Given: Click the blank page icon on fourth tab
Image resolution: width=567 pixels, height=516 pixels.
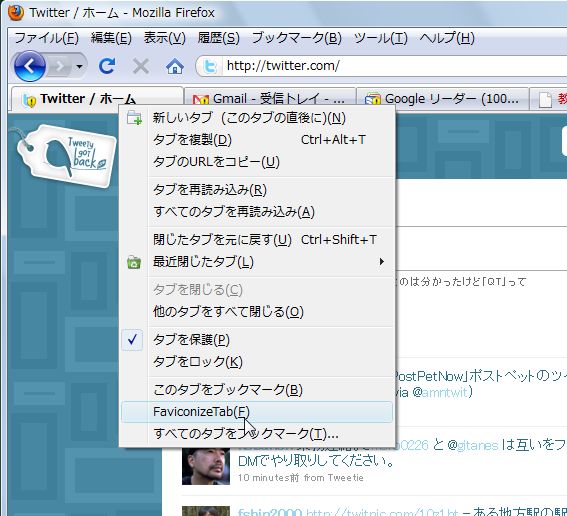Looking at the screenshot, I should (x=545, y=99).
